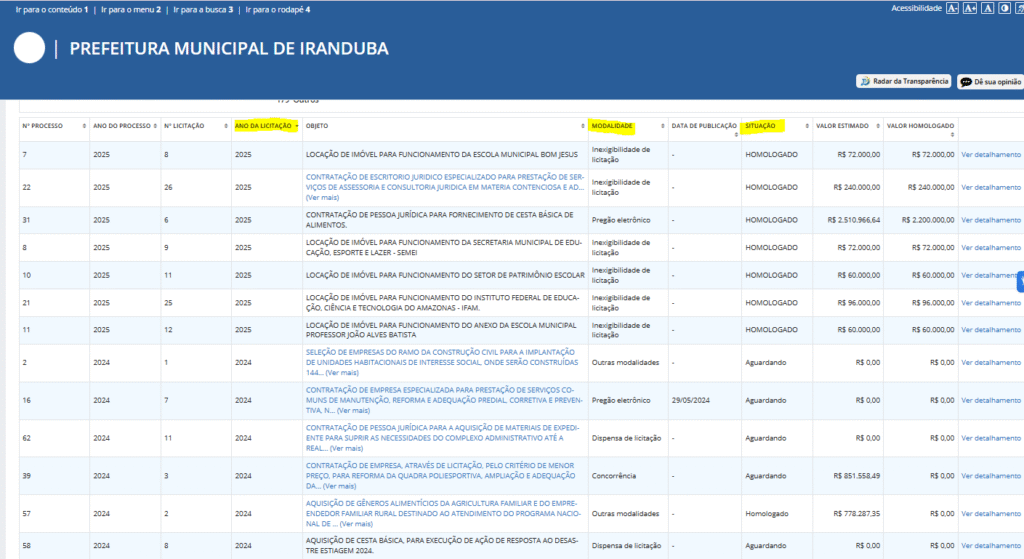This screenshot has width=1024, height=559.
Task: Go to 'Ir para o rodapé' link
Action: point(278,9)
